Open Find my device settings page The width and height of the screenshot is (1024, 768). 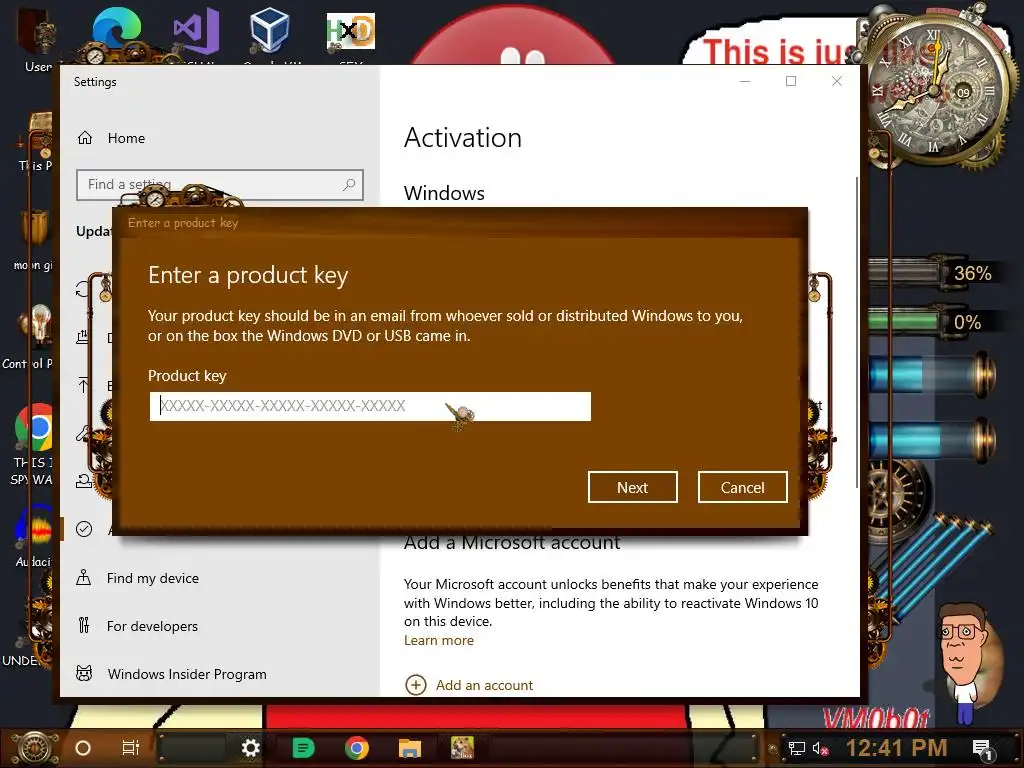tap(153, 578)
